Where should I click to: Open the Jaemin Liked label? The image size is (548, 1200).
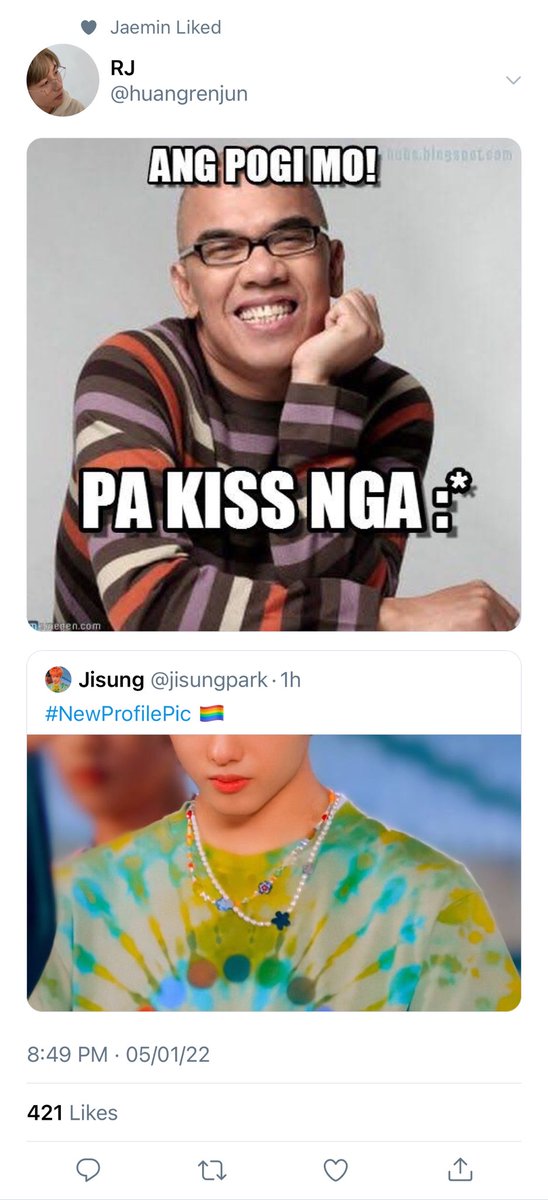coord(166,28)
